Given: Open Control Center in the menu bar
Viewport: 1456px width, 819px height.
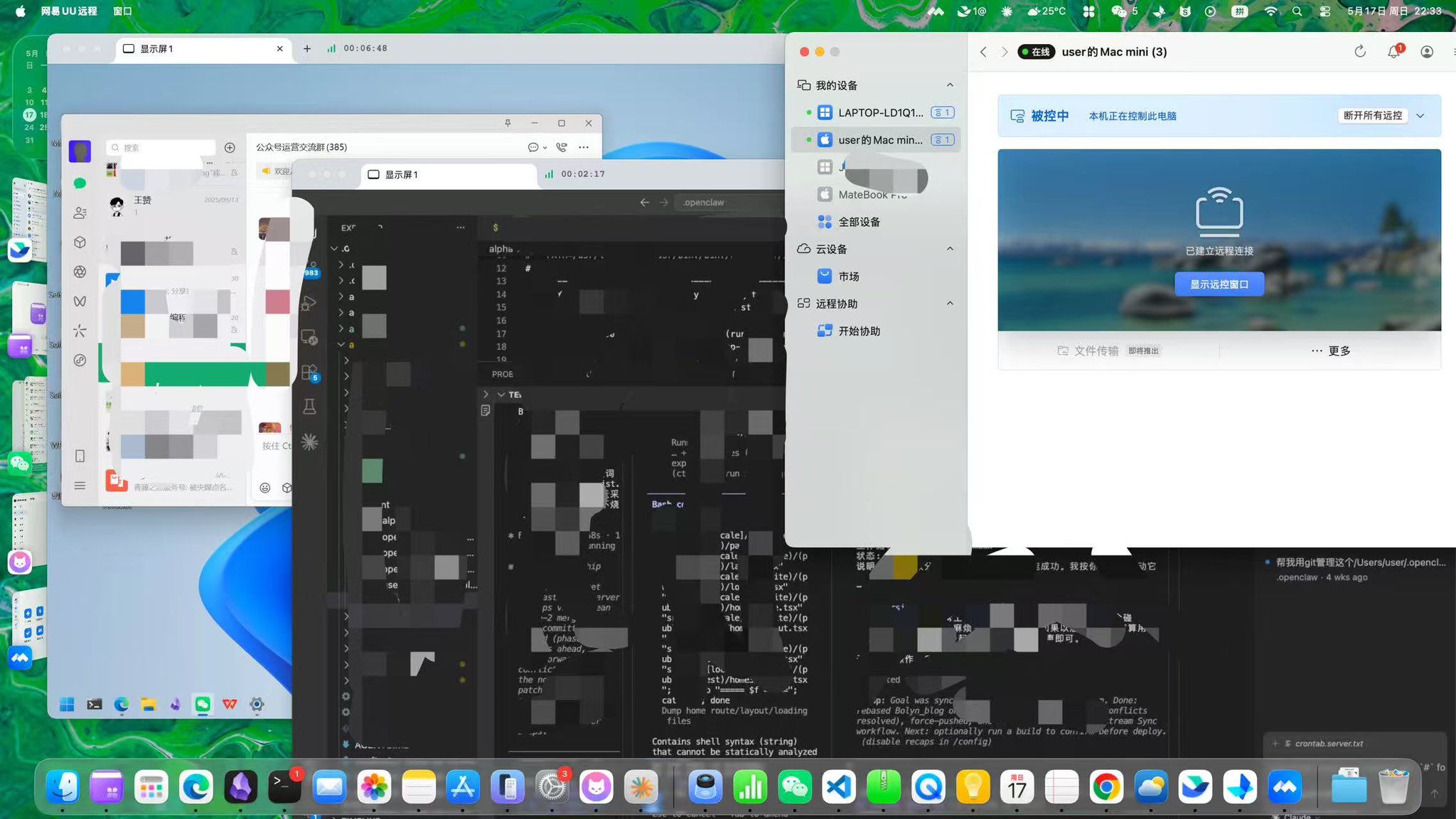Looking at the screenshot, I should coord(1325,11).
